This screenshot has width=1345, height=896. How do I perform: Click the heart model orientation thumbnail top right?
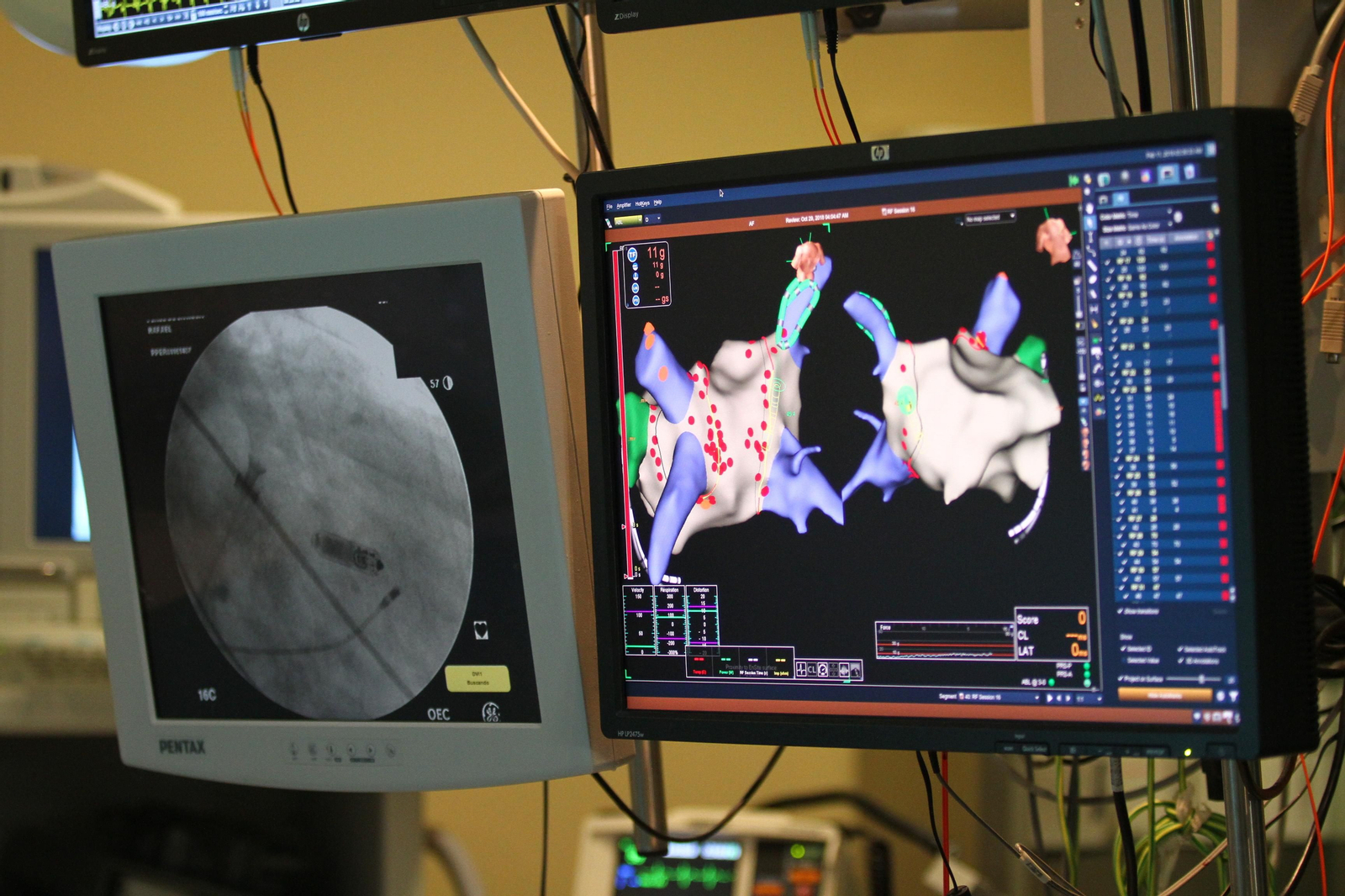pyautogui.click(x=1052, y=238)
